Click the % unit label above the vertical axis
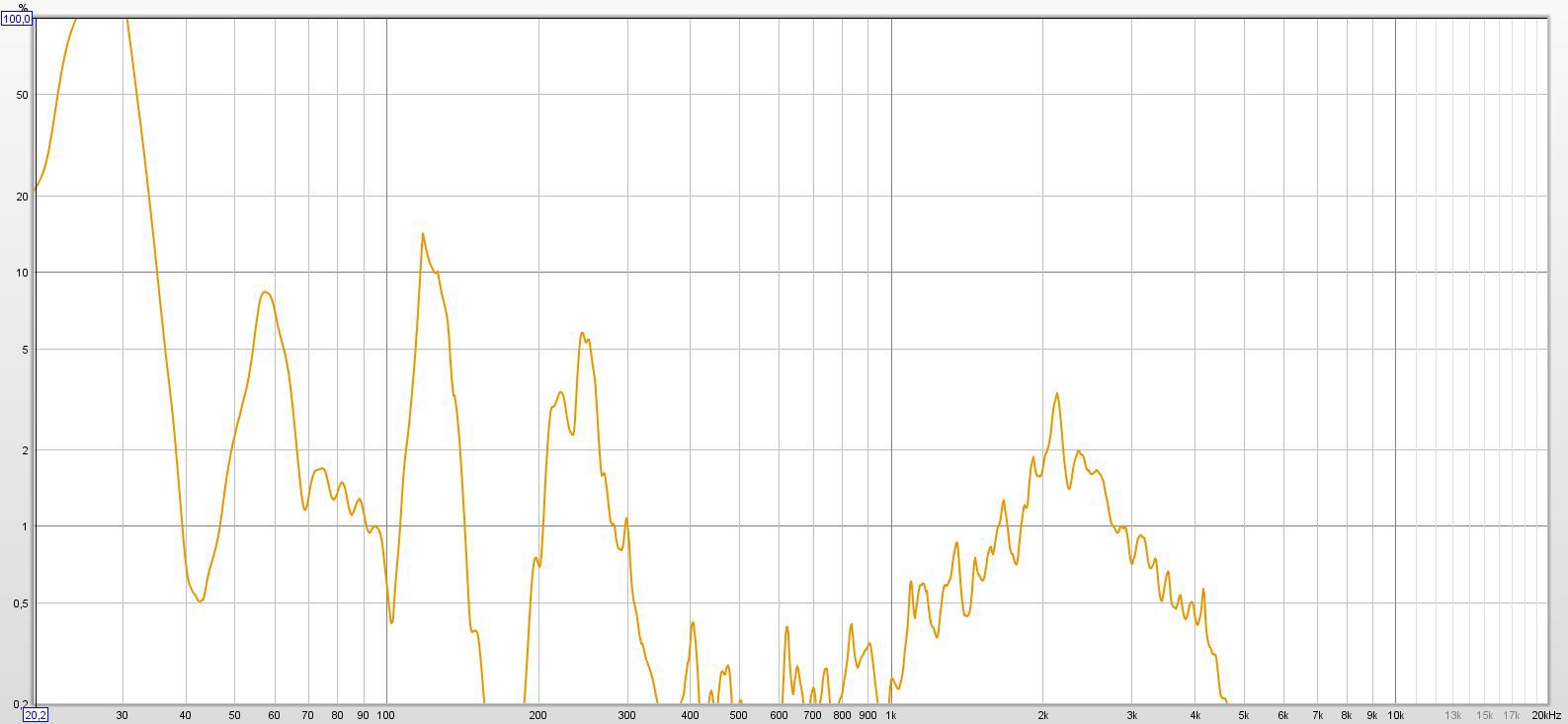This screenshot has width=1568, height=724. tap(23, 7)
